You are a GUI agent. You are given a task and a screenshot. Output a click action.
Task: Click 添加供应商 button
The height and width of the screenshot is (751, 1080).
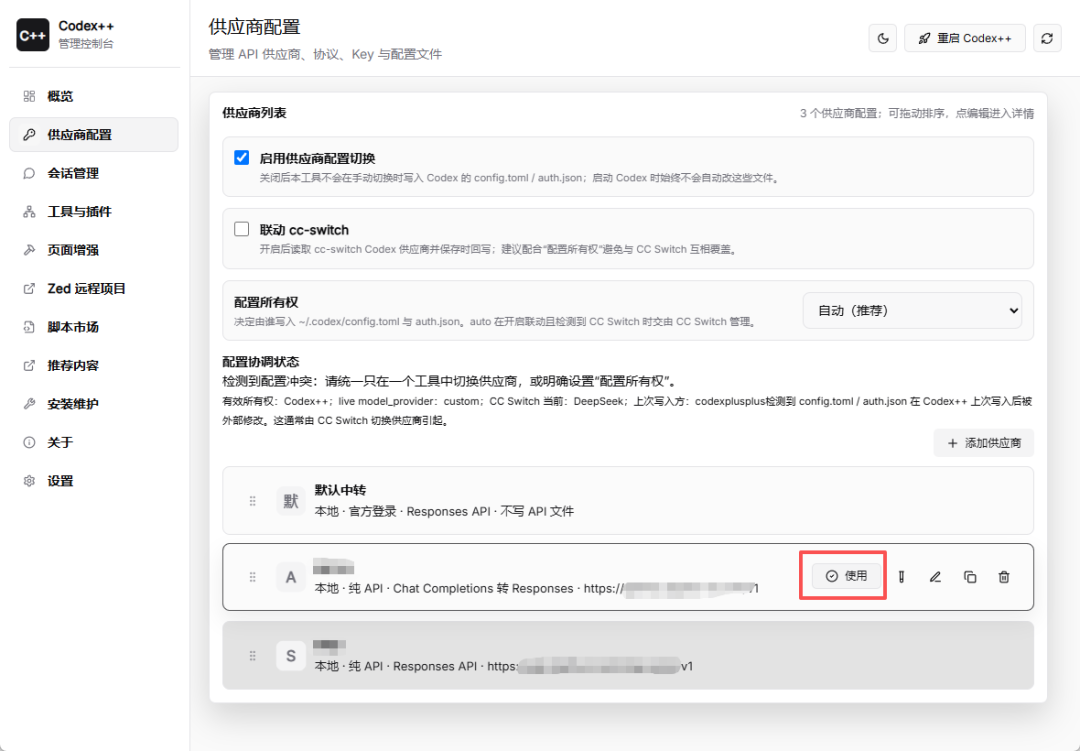[x=984, y=443]
